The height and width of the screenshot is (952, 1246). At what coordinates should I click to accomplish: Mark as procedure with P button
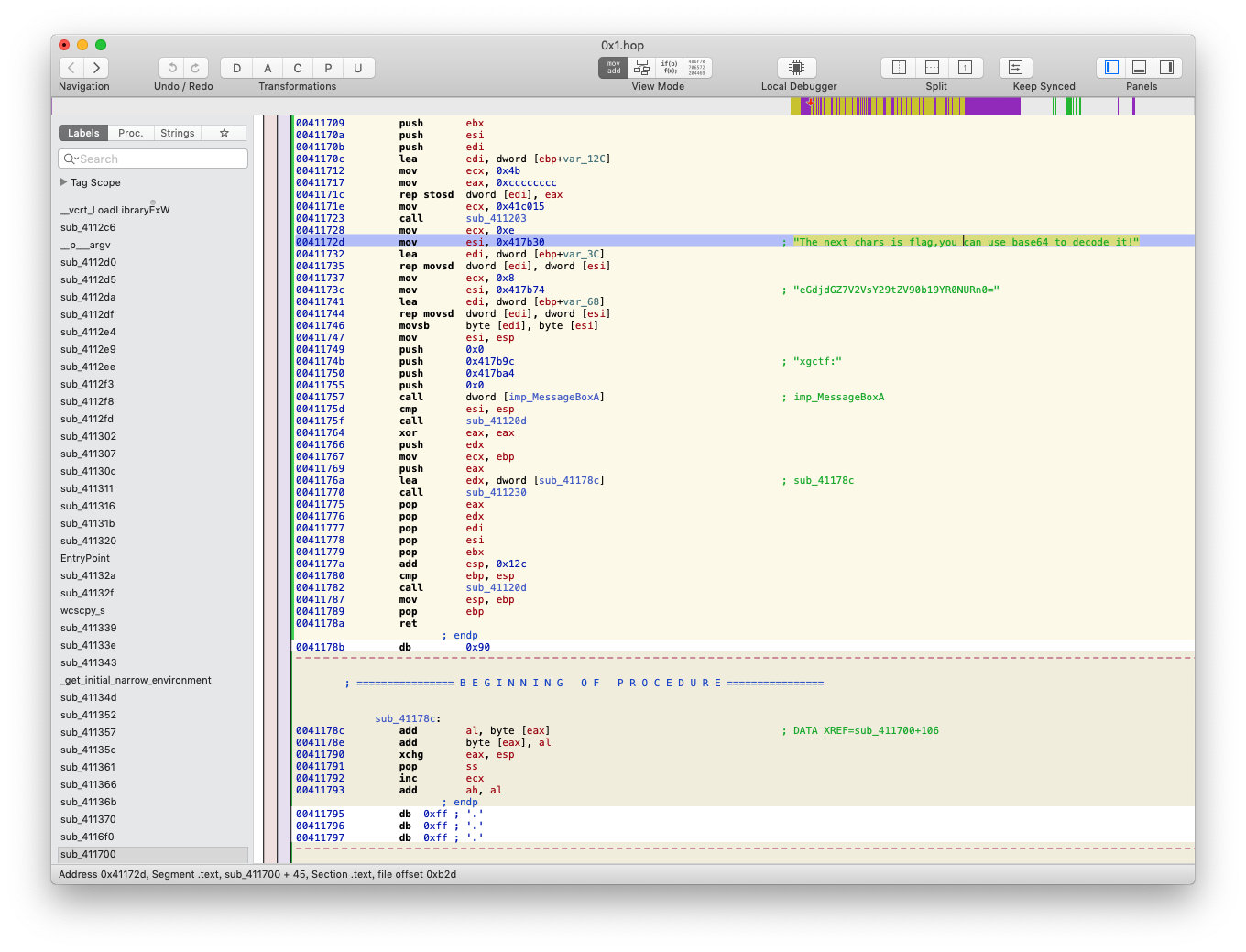(x=328, y=68)
